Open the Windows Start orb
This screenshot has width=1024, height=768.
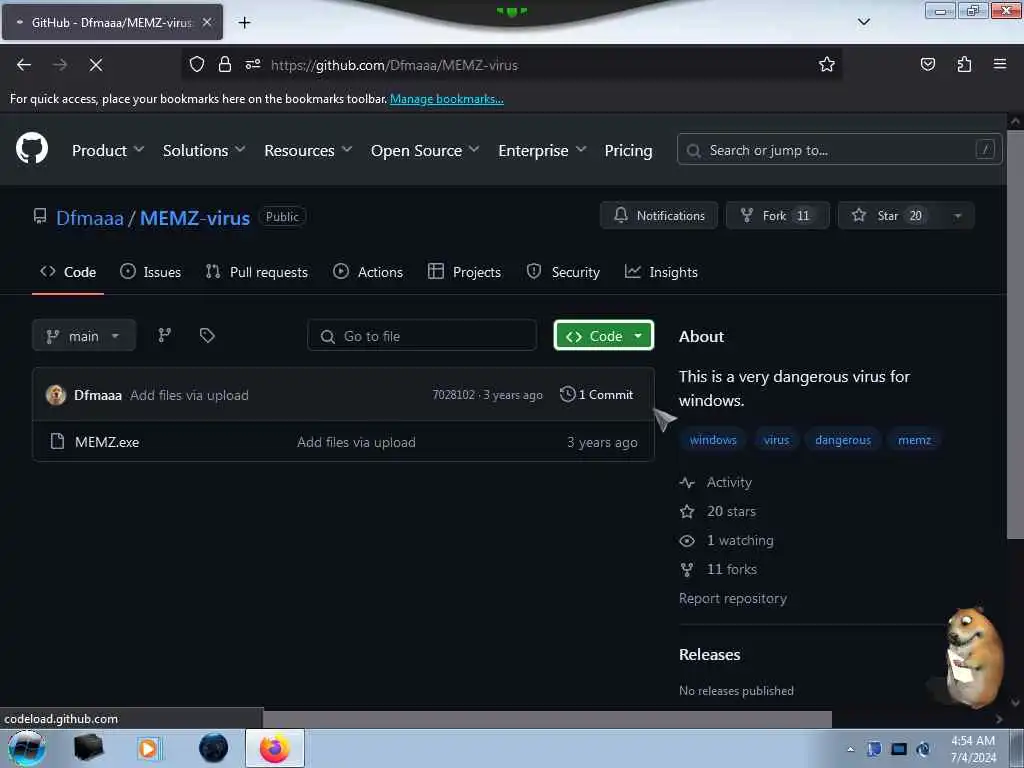27,748
